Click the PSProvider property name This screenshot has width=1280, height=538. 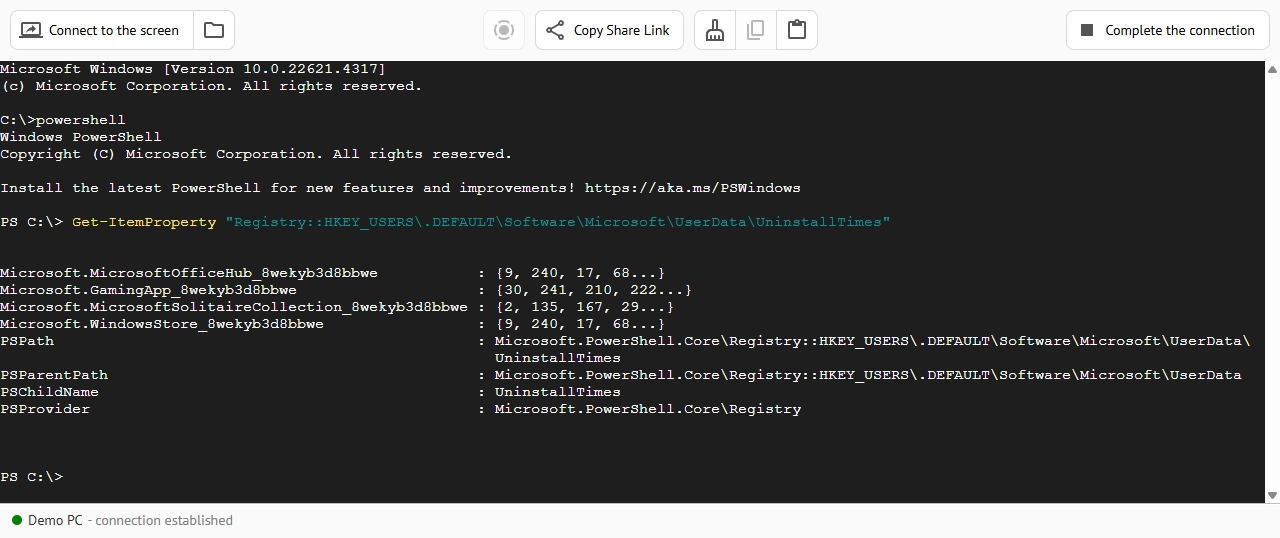tap(45, 409)
